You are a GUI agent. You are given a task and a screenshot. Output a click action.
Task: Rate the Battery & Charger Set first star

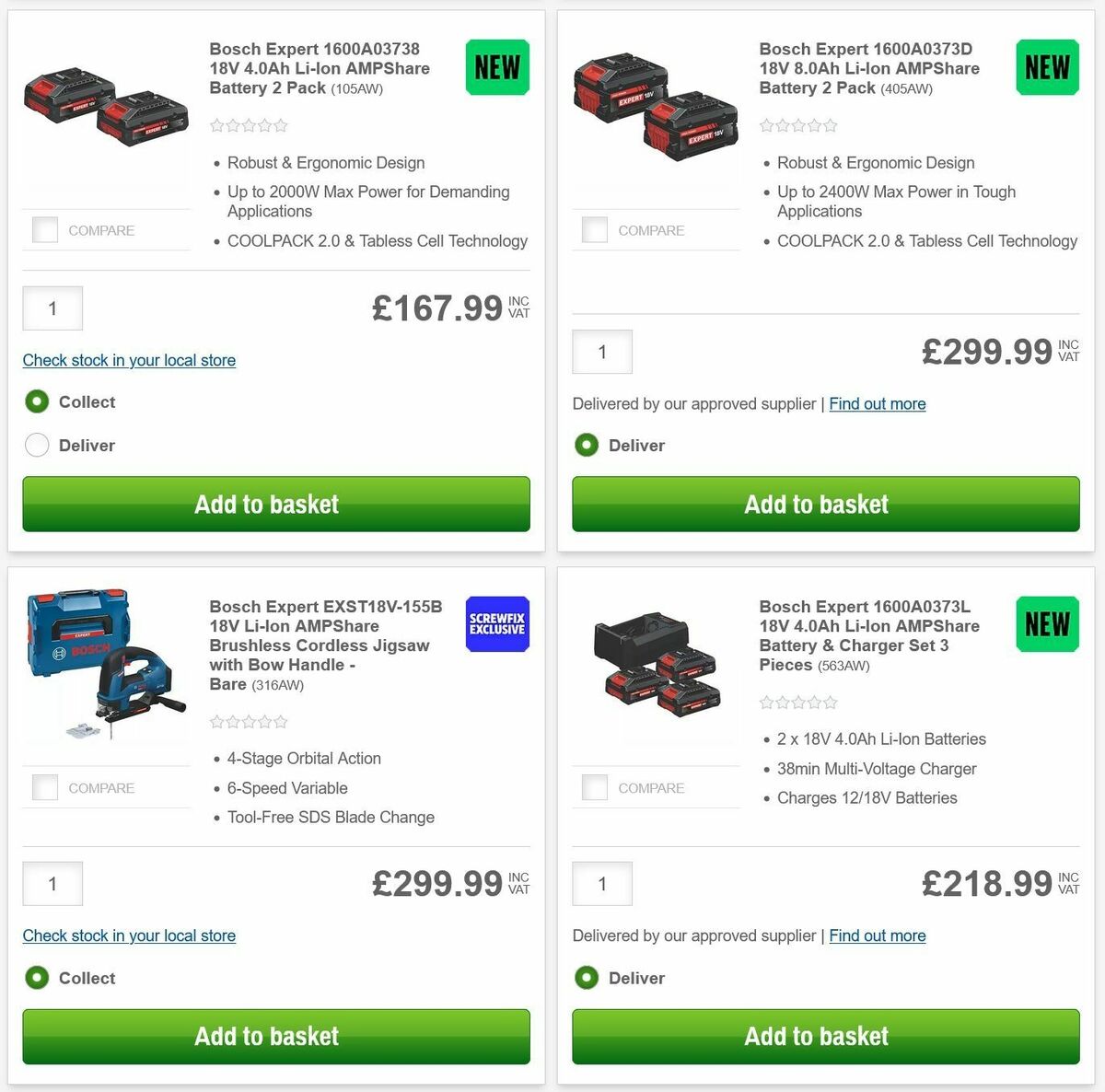[765, 703]
